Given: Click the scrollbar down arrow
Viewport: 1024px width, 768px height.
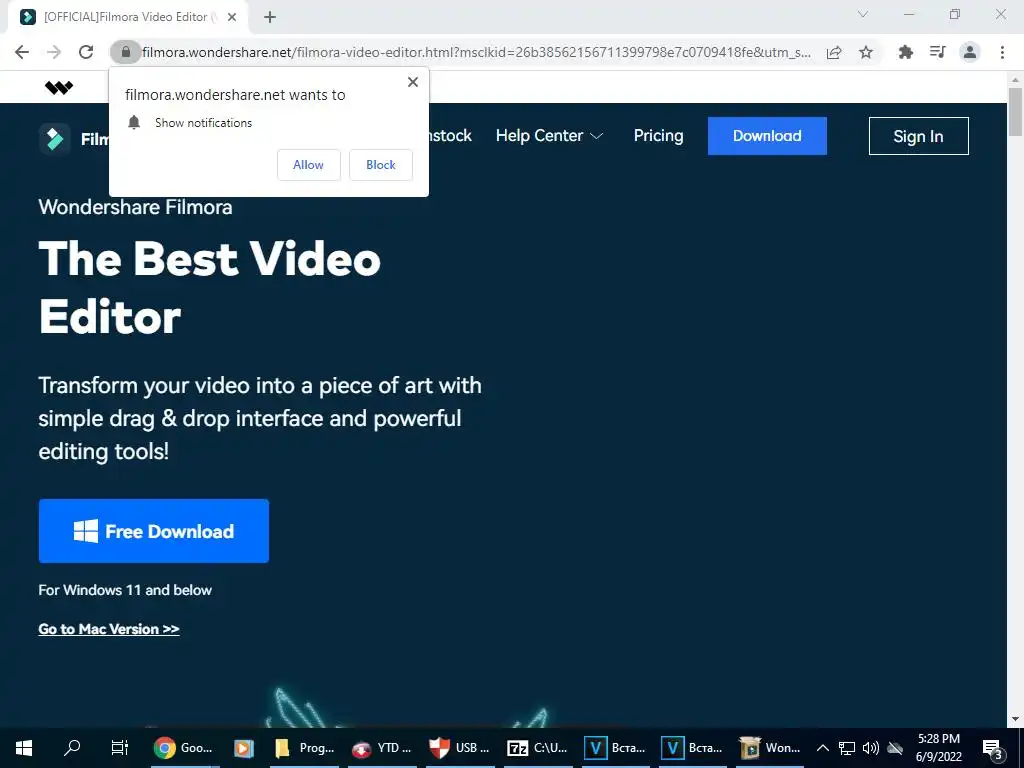Looking at the screenshot, I should click(1015, 719).
